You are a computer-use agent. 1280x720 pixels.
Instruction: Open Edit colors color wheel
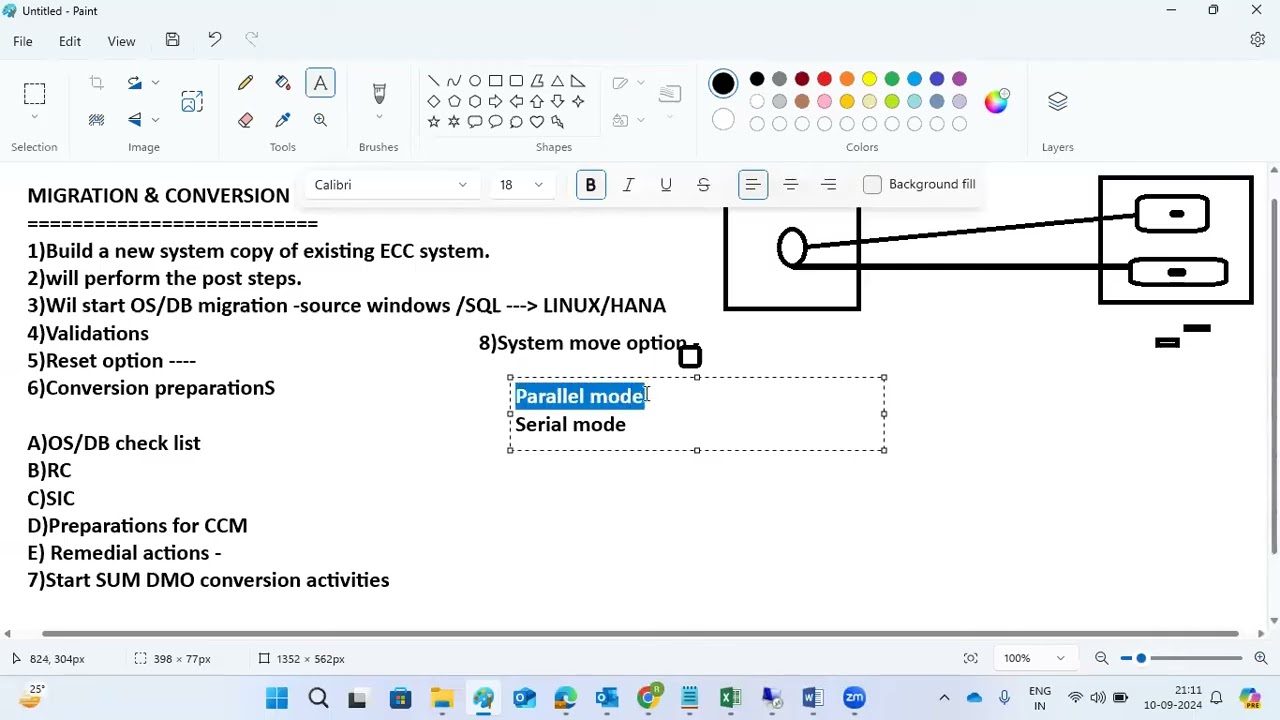997,101
